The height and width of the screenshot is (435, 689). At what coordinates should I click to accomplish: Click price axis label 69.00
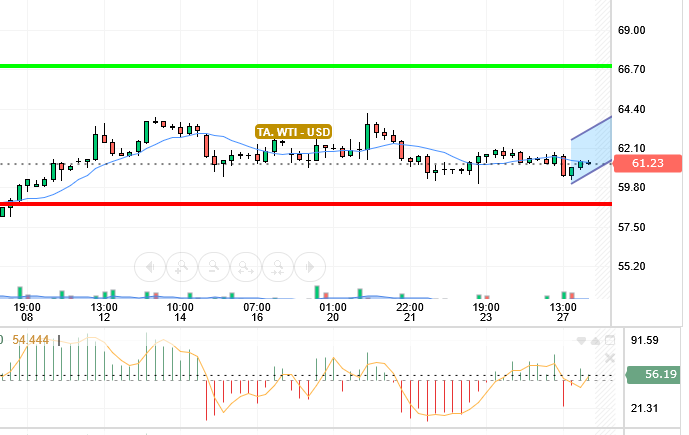(631, 30)
